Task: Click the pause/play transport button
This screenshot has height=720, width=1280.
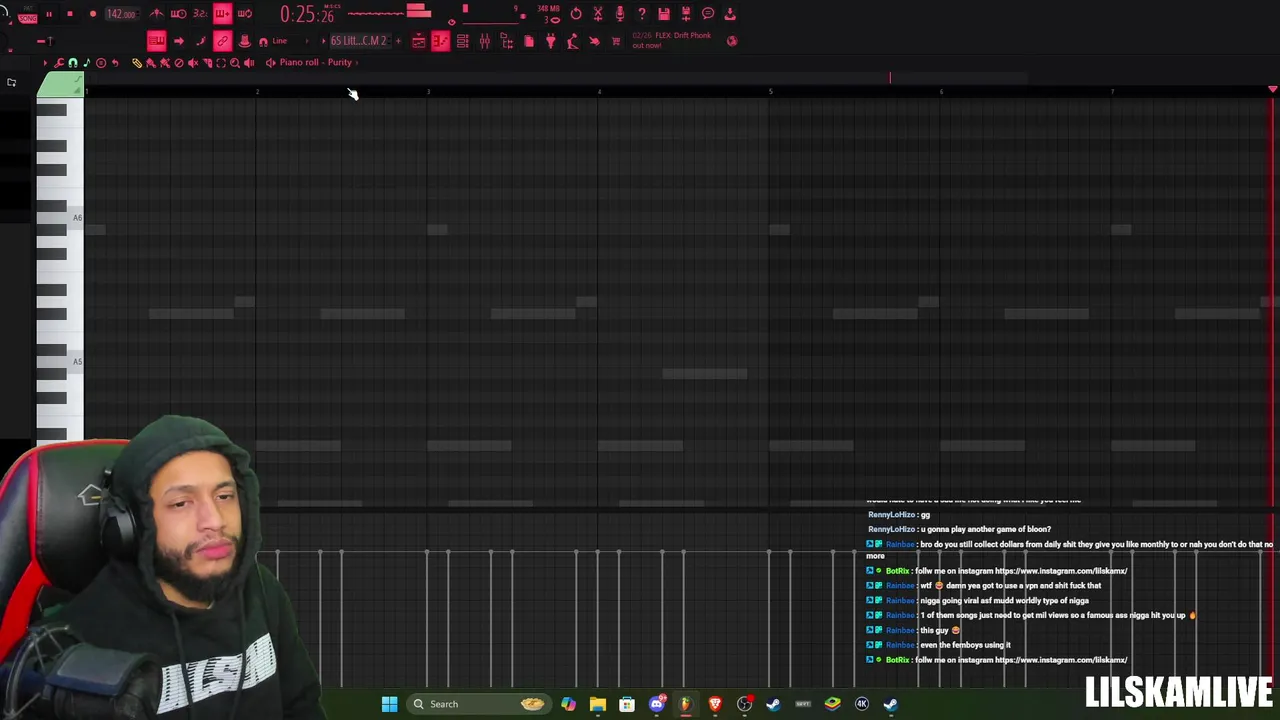Action: click(x=49, y=14)
